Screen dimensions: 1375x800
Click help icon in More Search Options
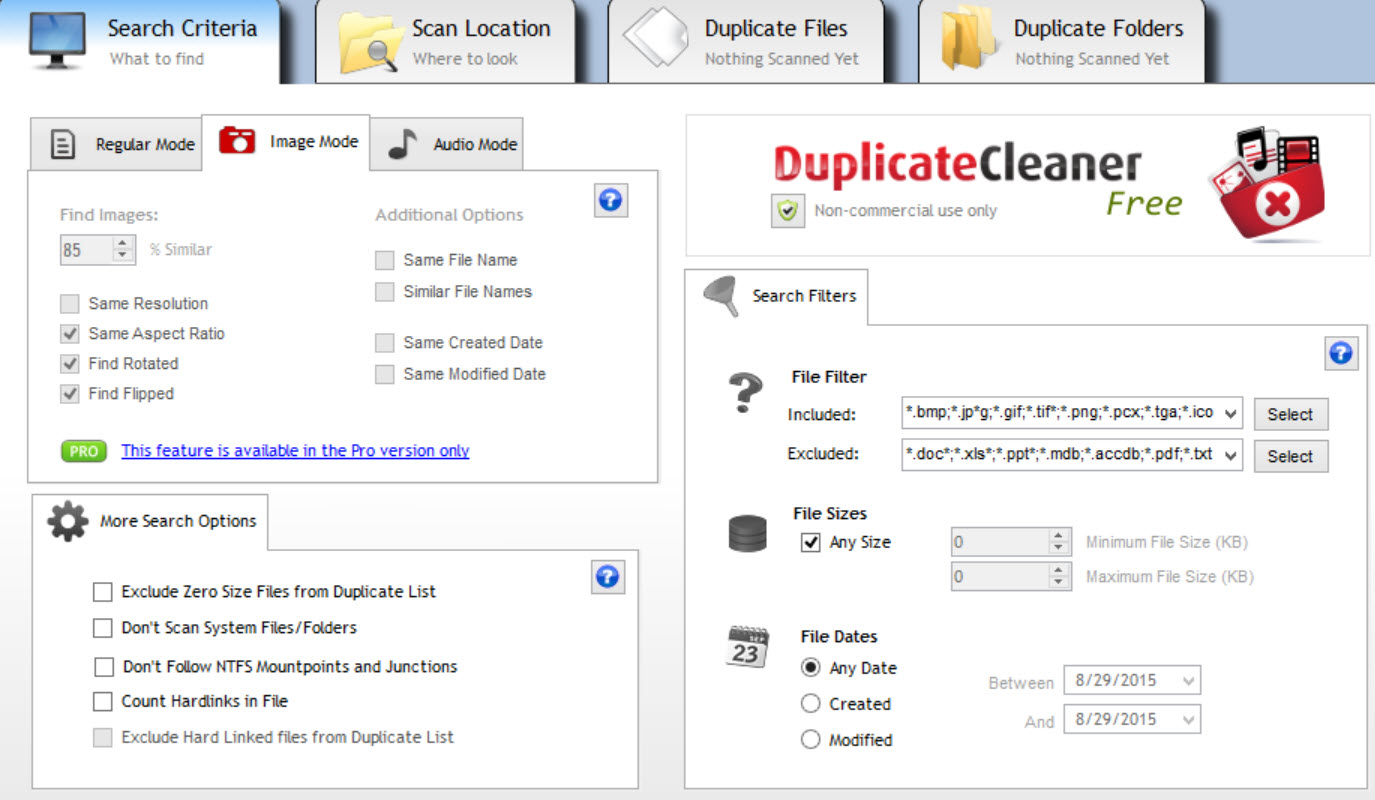point(607,577)
